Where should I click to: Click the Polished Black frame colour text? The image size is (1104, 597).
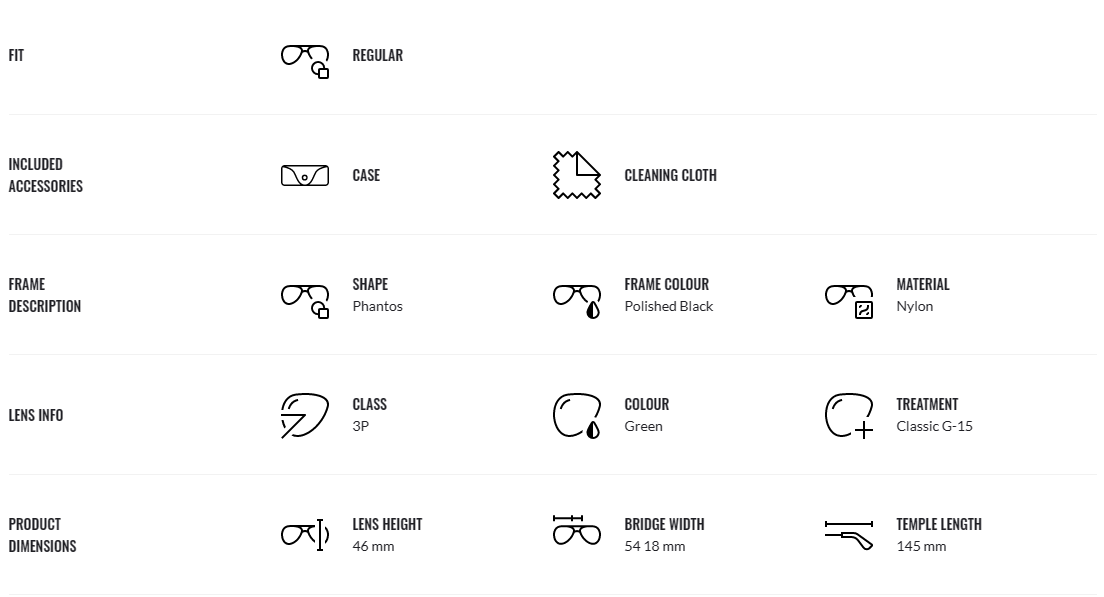click(x=669, y=306)
